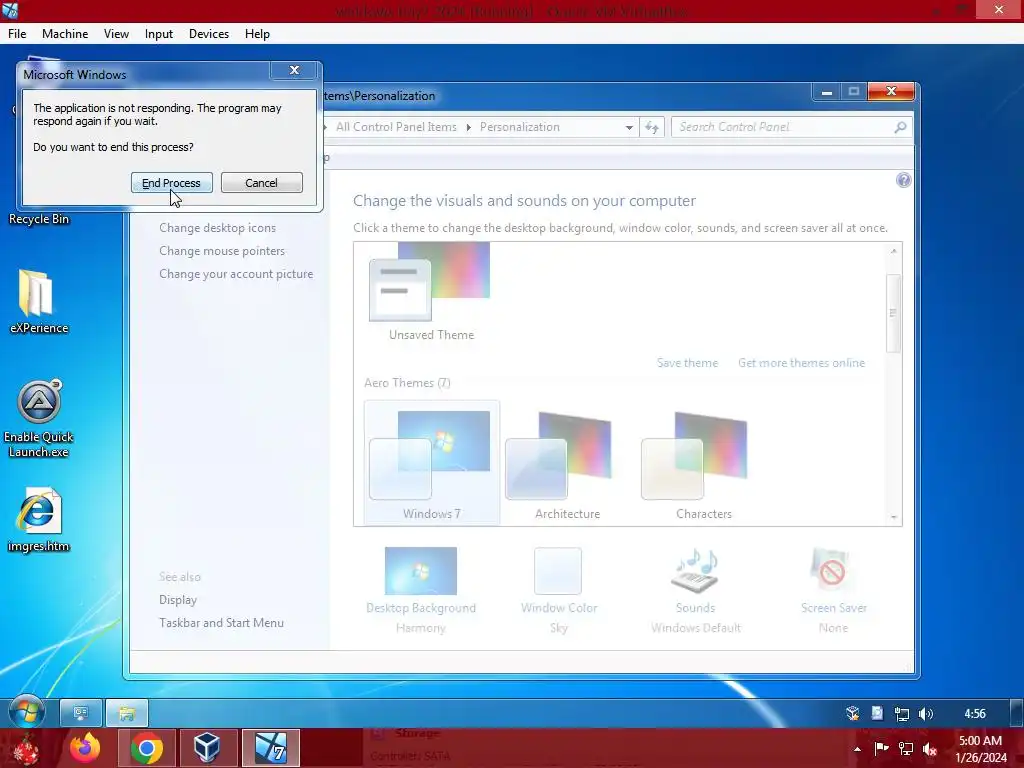
Task: Open the Sounds Windows Default setting
Action: click(696, 590)
